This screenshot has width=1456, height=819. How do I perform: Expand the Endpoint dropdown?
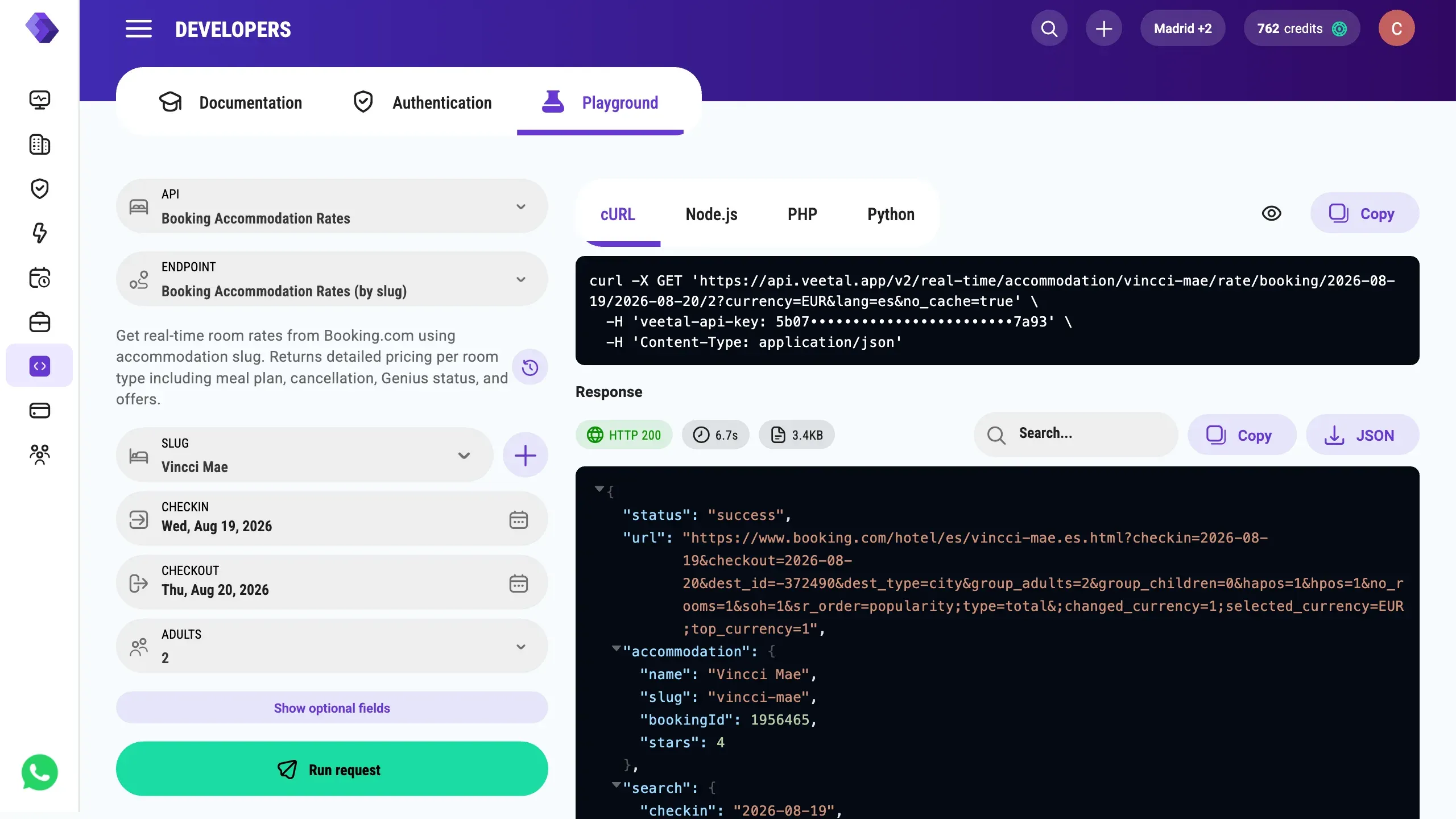(x=332, y=279)
